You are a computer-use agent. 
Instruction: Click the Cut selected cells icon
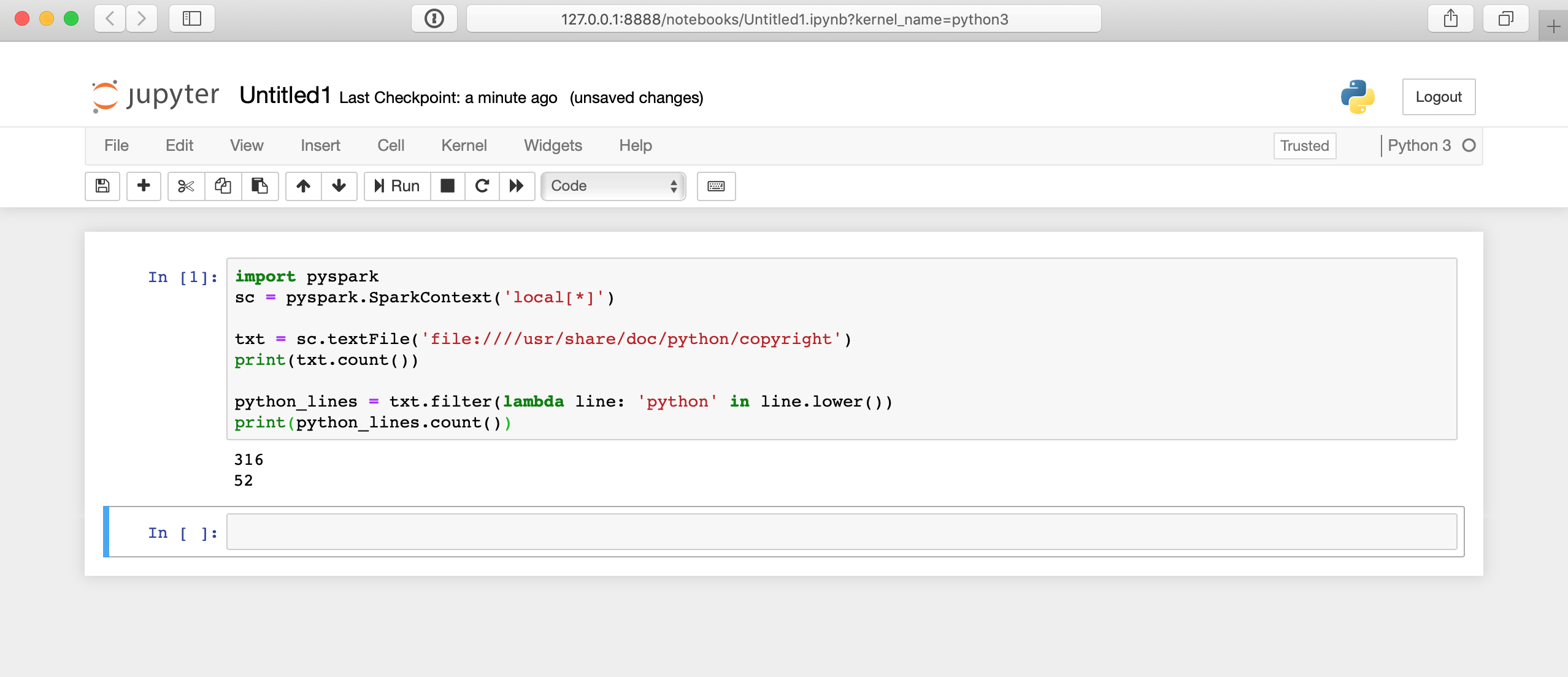[x=183, y=185]
